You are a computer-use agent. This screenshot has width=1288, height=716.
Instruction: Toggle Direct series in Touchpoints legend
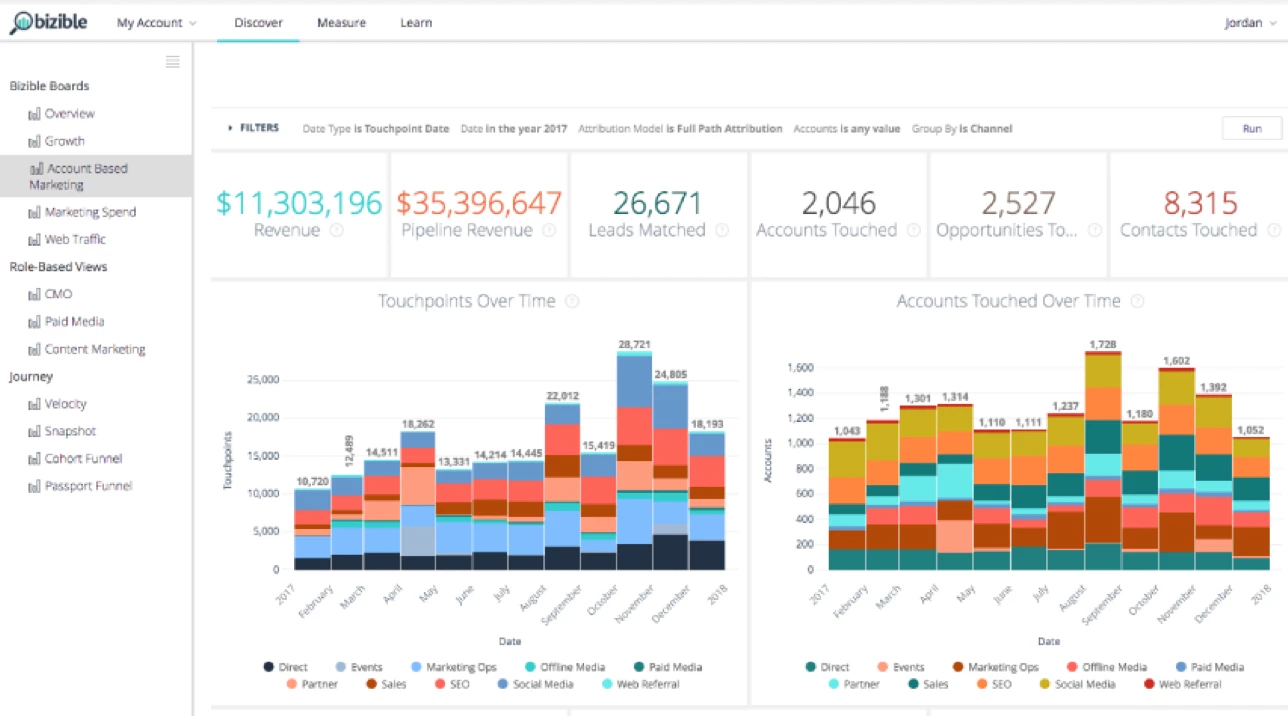click(285, 667)
